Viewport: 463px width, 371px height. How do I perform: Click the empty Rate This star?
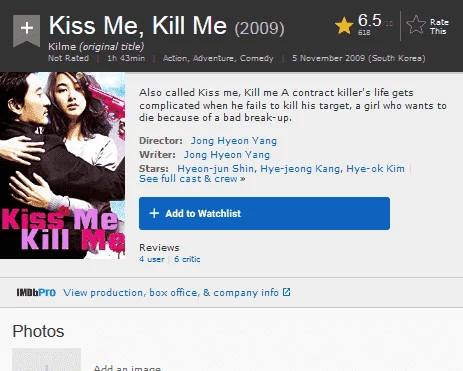416,25
